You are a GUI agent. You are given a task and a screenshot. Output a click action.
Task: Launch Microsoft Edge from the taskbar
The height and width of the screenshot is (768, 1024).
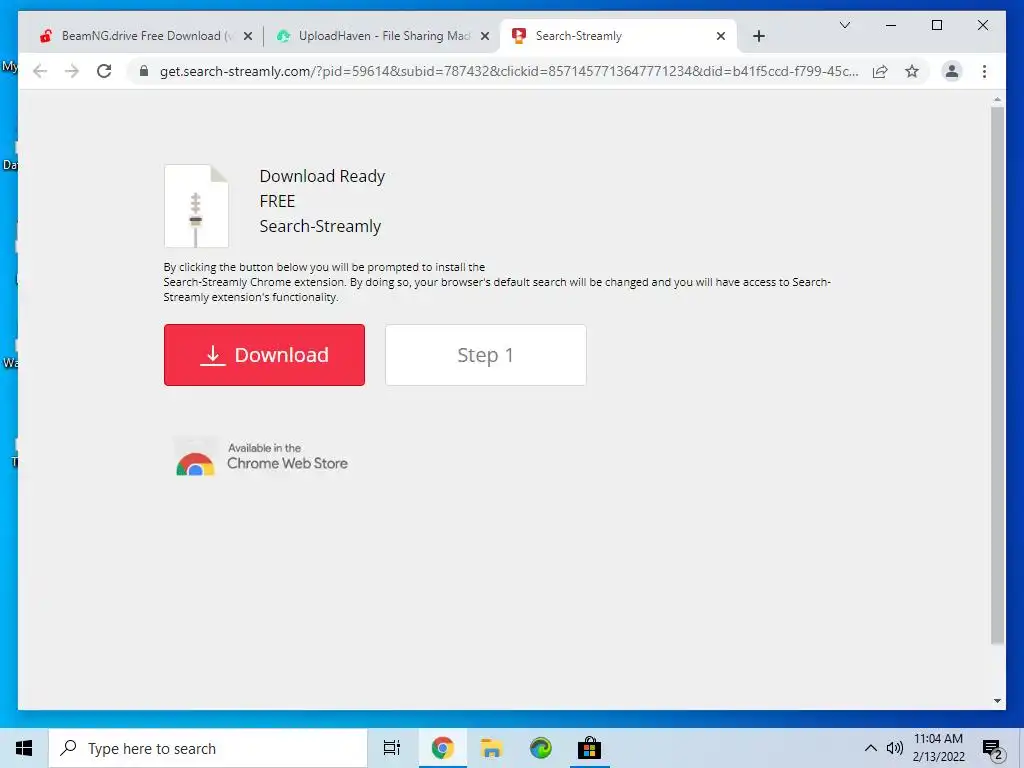[540, 748]
